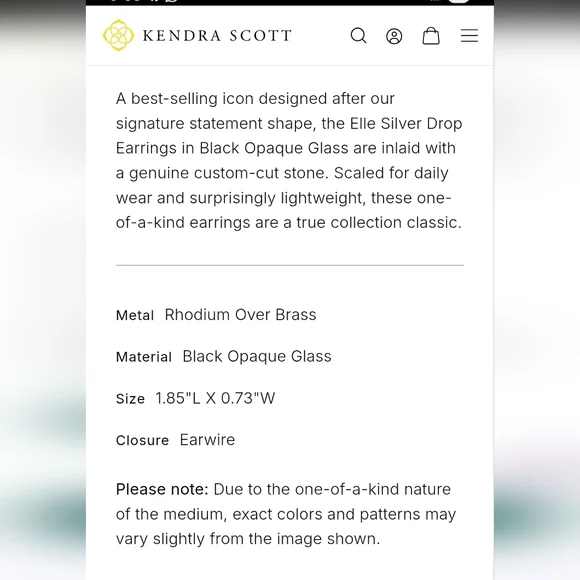Image resolution: width=580 pixels, height=580 pixels.
Task: Click the Rhodium Over Brass value
Action: point(240,315)
